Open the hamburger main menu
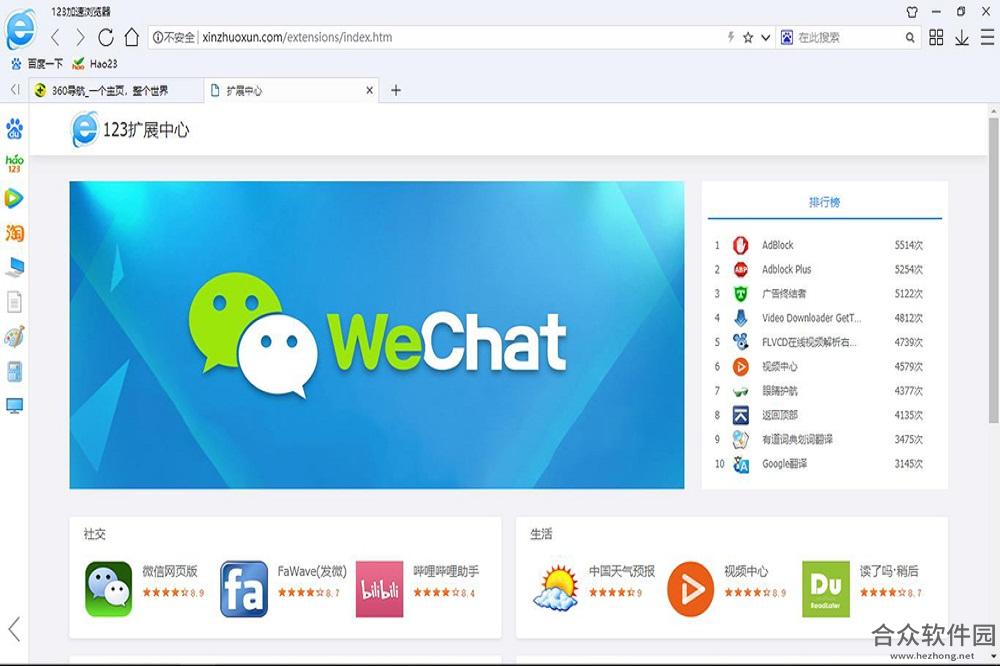The height and width of the screenshot is (666, 1000). click(x=987, y=38)
